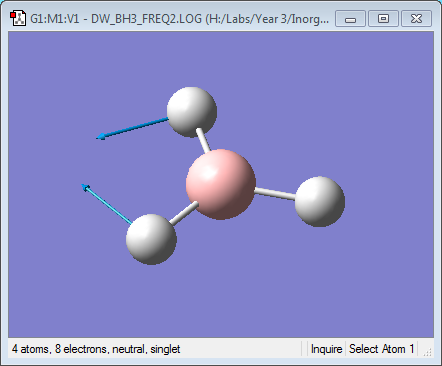The height and width of the screenshot is (366, 442).
Task: Minimize the DW_BH3_FREQ2.LOG window
Action: pyautogui.click(x=350, y=19)
